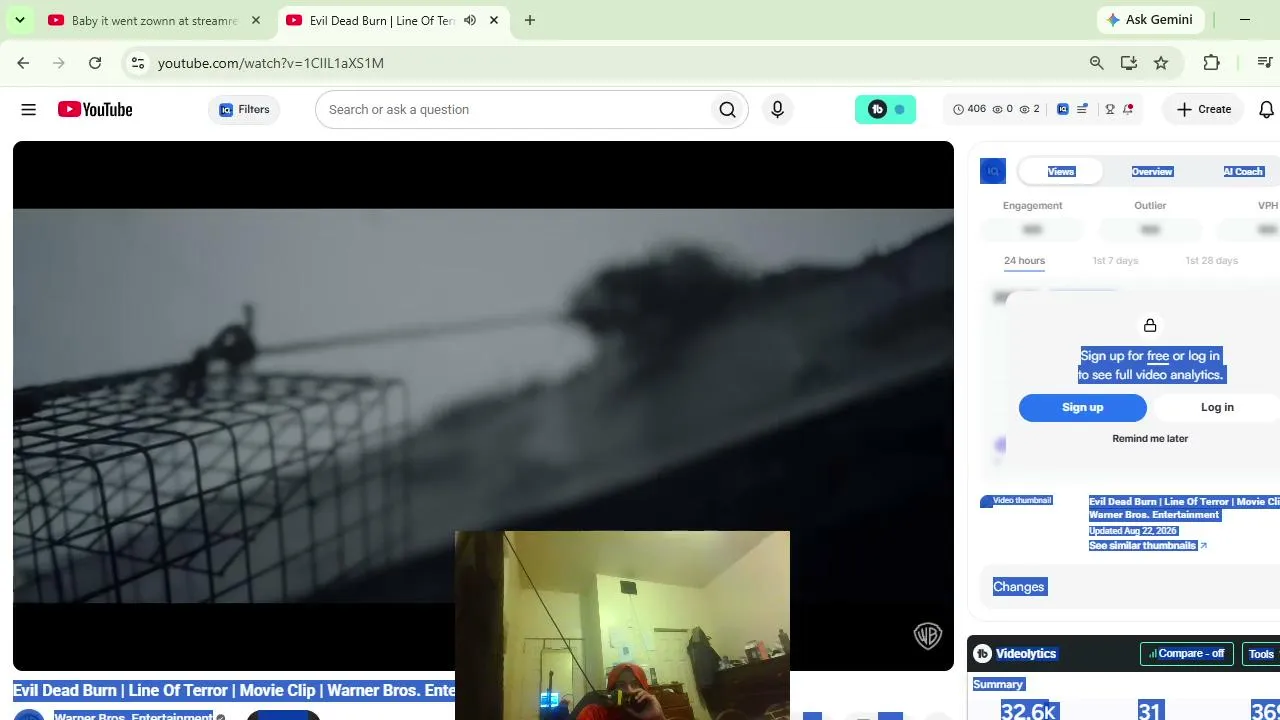Bookmark this page with the star
The height and width of the screenshot is (720, 1280).
click(x=1161, y=63)
